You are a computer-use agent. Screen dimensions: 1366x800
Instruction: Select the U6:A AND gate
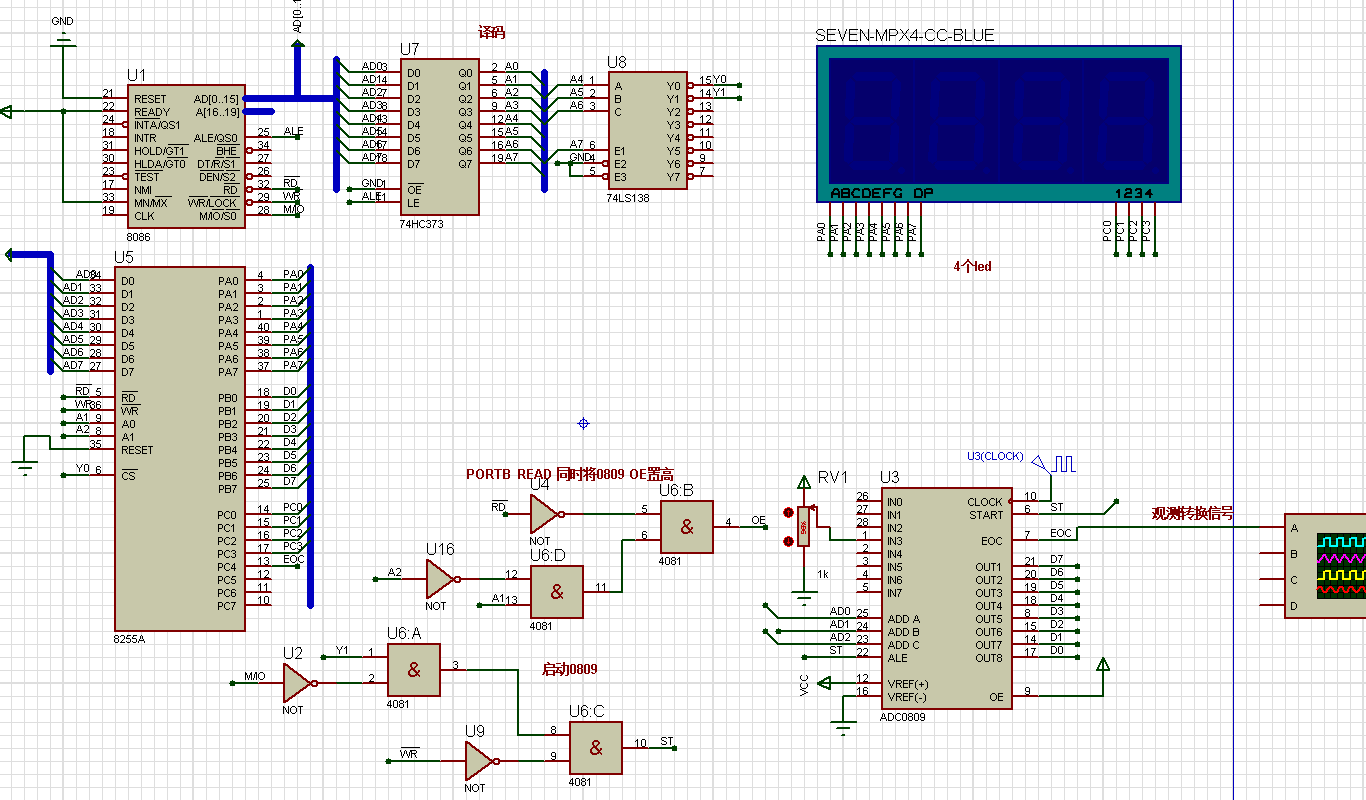tap(413, 670)
